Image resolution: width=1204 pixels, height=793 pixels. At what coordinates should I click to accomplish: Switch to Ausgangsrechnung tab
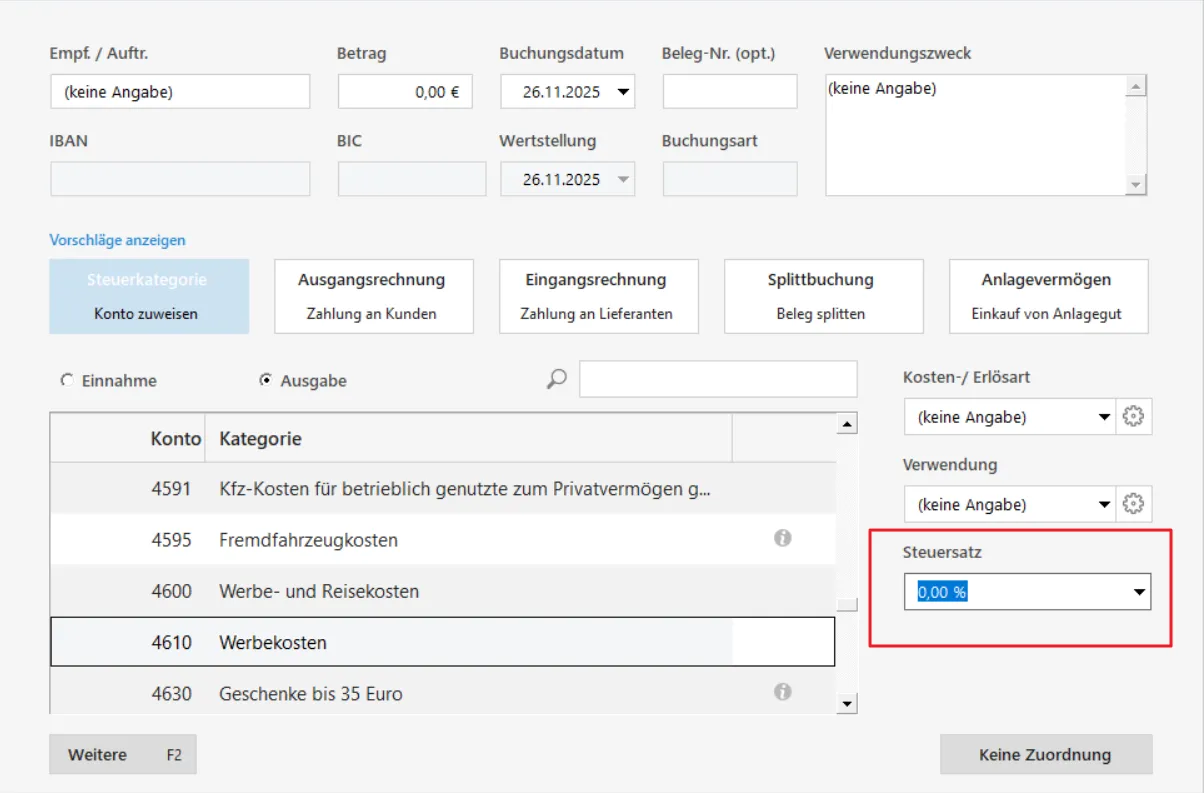pos(371,296)
